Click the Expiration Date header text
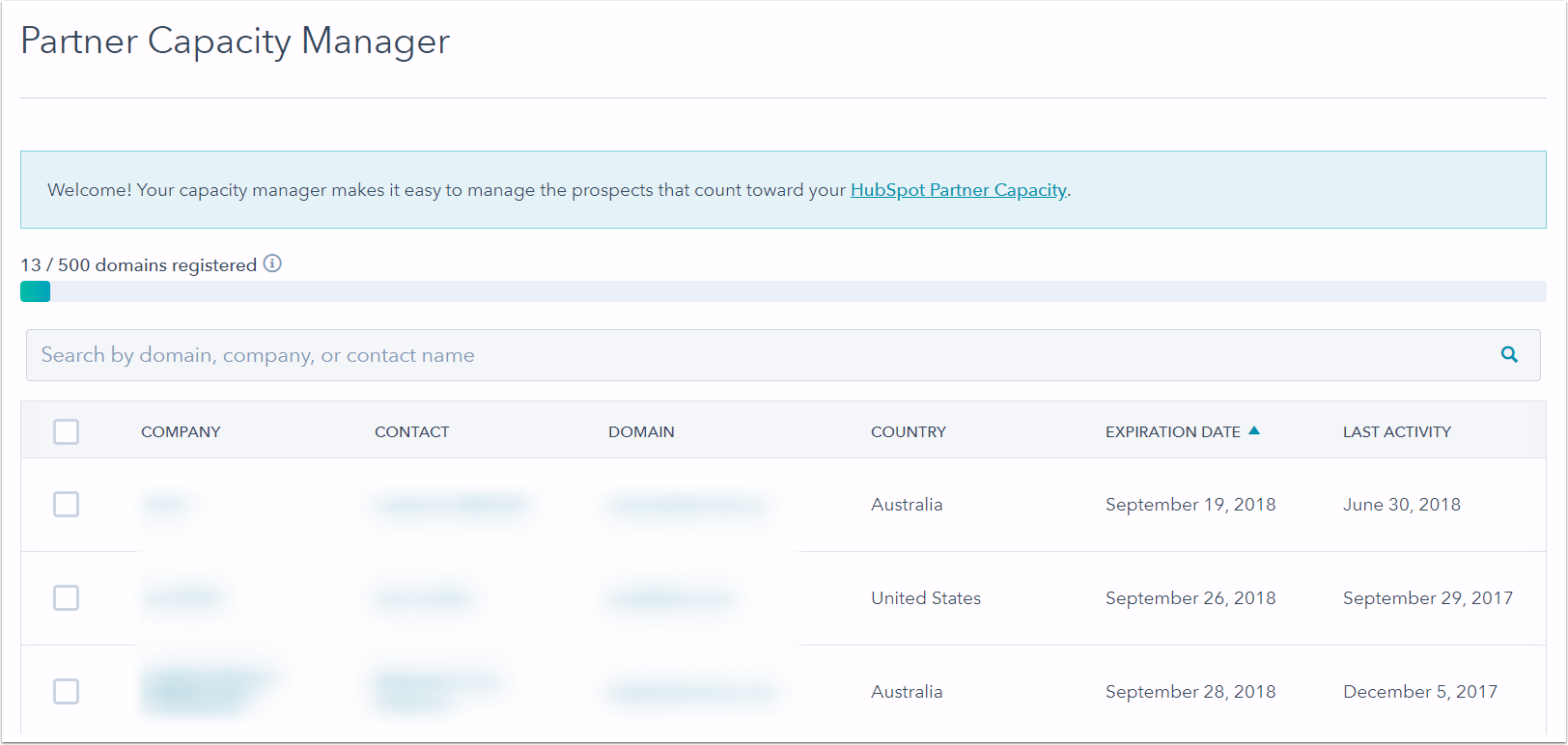This screenshot has width=1568, height=745. pyautogui.click(x=1172, y=432)
